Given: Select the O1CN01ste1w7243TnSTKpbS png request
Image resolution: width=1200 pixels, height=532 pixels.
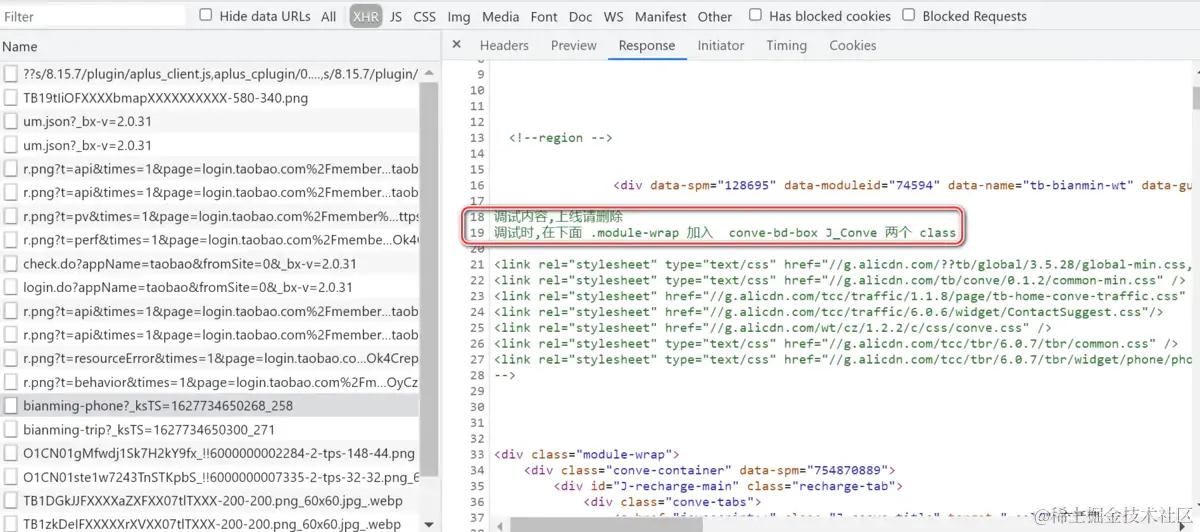Looking at the screenshot, I should (209, 477).
